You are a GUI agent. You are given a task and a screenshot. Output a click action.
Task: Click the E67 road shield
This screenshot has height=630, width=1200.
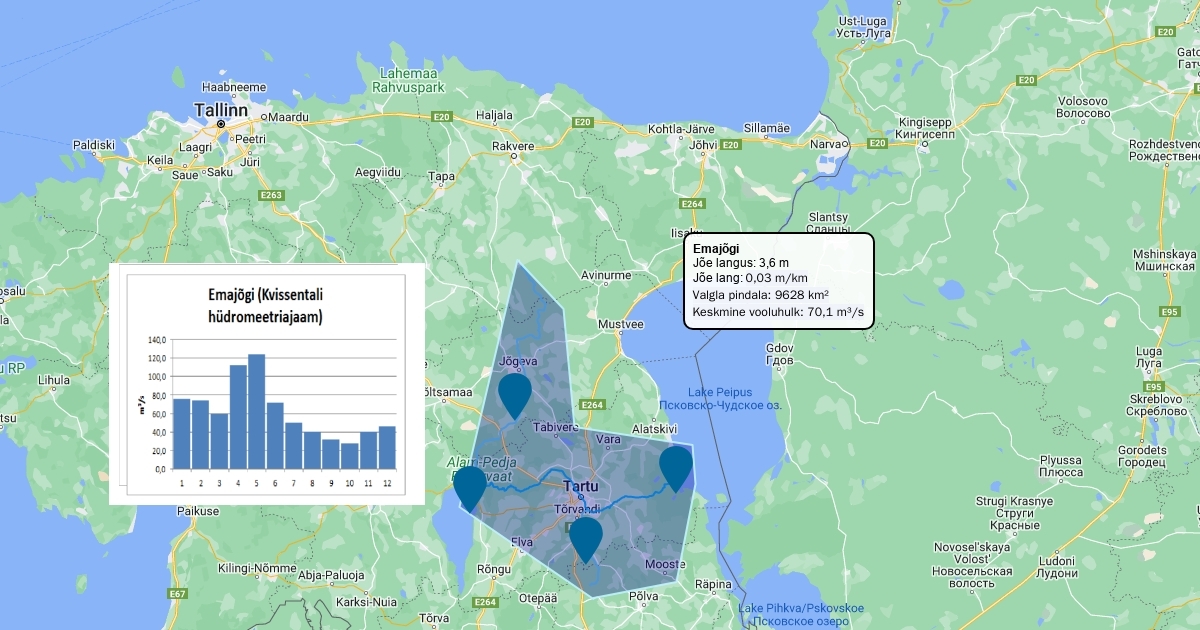(x=177, y=594)
